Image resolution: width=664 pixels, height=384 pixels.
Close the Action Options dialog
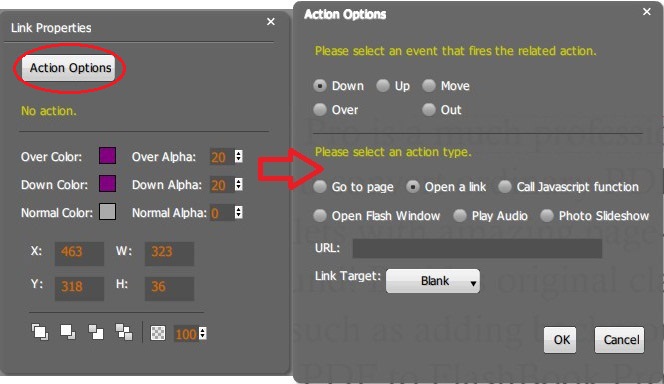point(647,12)
